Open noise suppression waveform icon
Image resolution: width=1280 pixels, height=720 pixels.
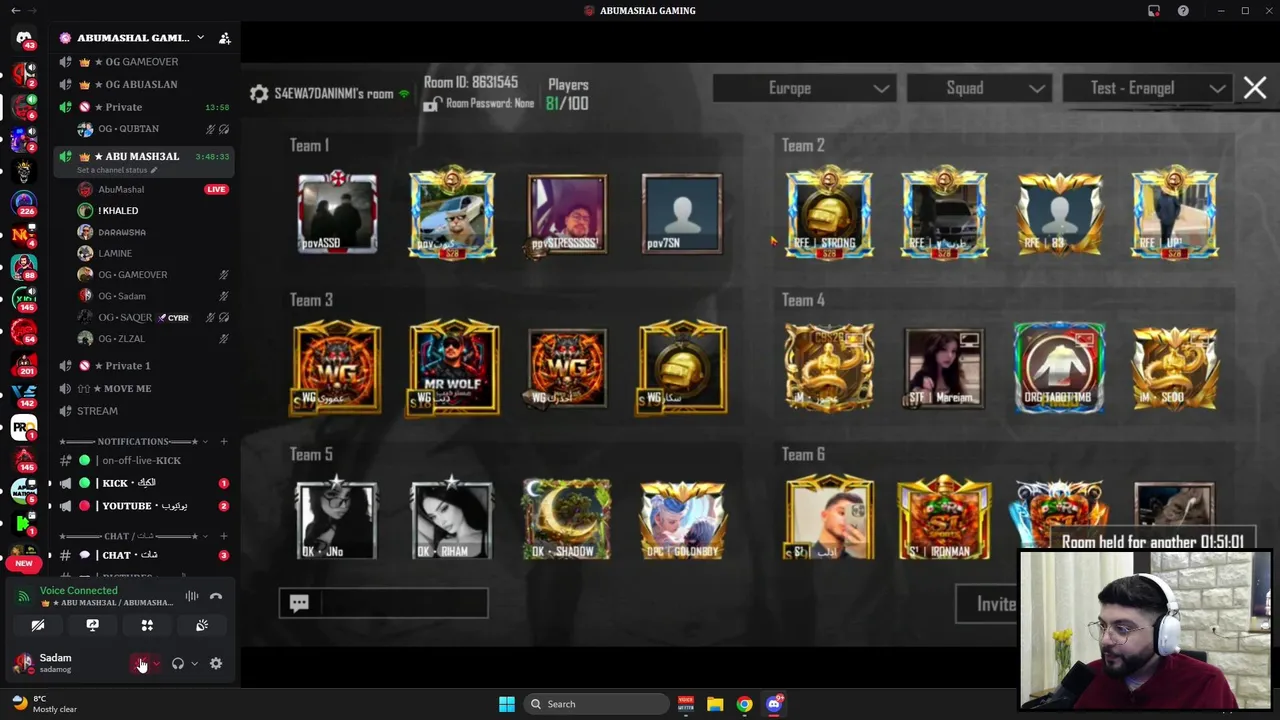(x=192, y=596)
